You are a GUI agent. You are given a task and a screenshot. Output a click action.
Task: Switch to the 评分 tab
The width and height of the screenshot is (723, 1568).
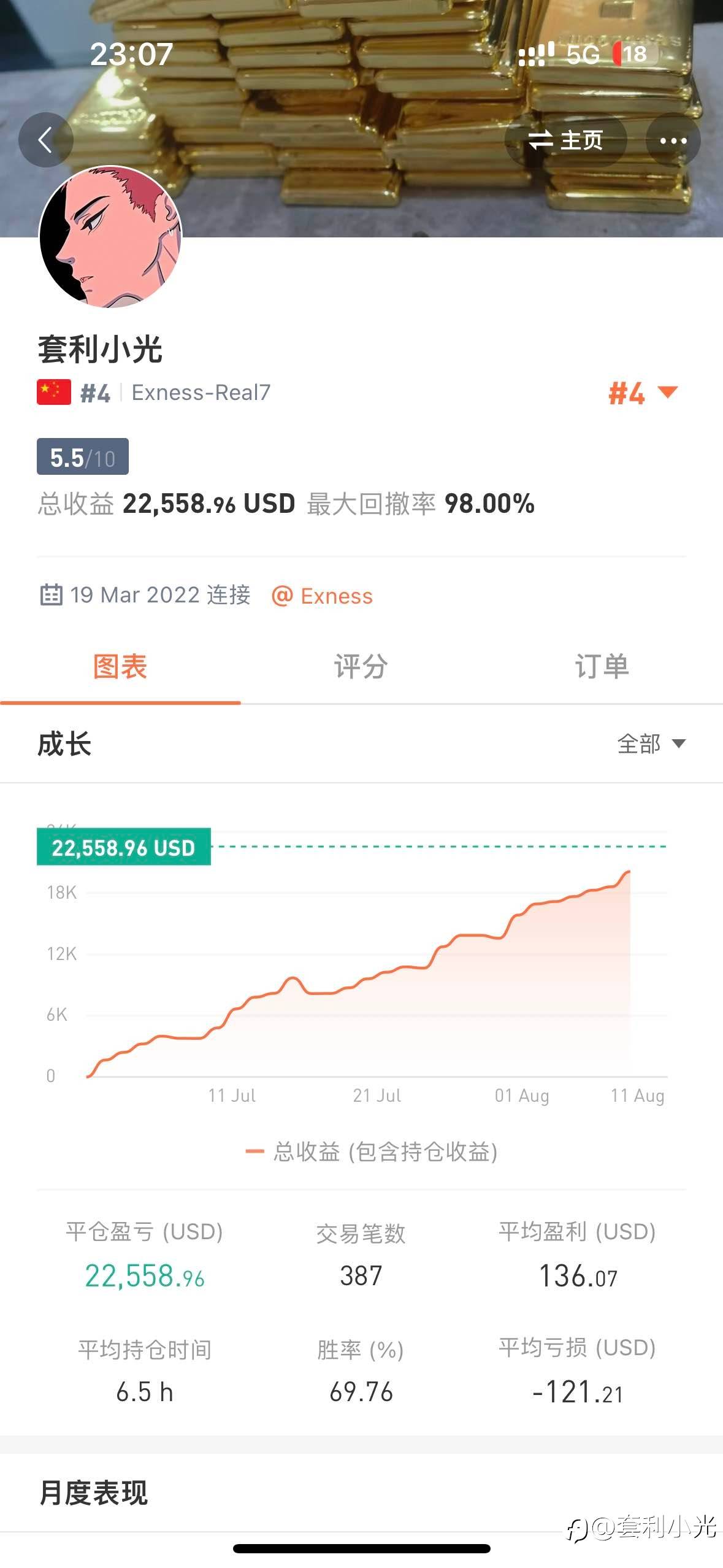[x=361, y=667]
